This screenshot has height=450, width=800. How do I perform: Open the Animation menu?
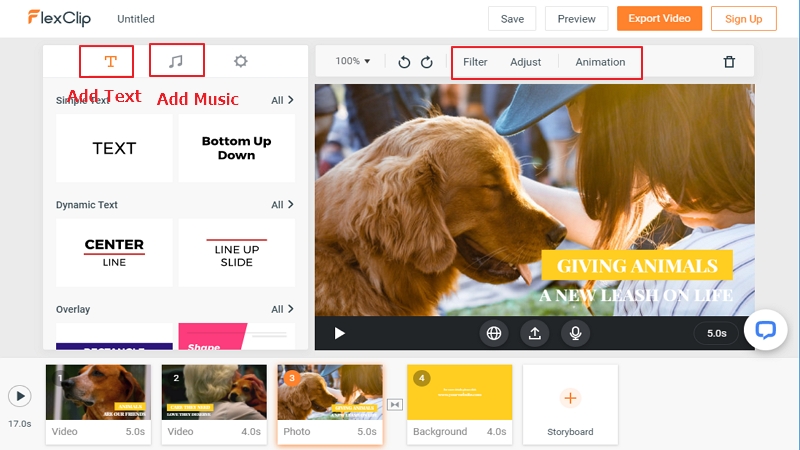coord(600,62)
